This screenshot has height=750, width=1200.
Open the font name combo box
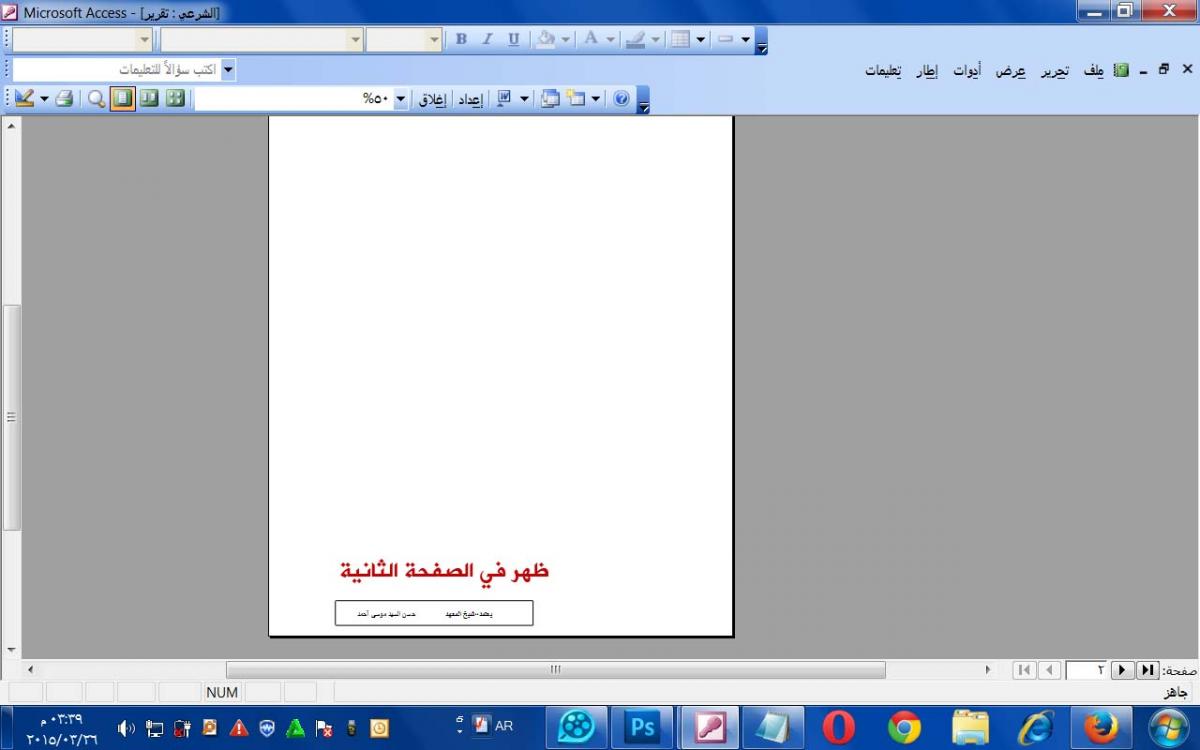tap(262, 39)
